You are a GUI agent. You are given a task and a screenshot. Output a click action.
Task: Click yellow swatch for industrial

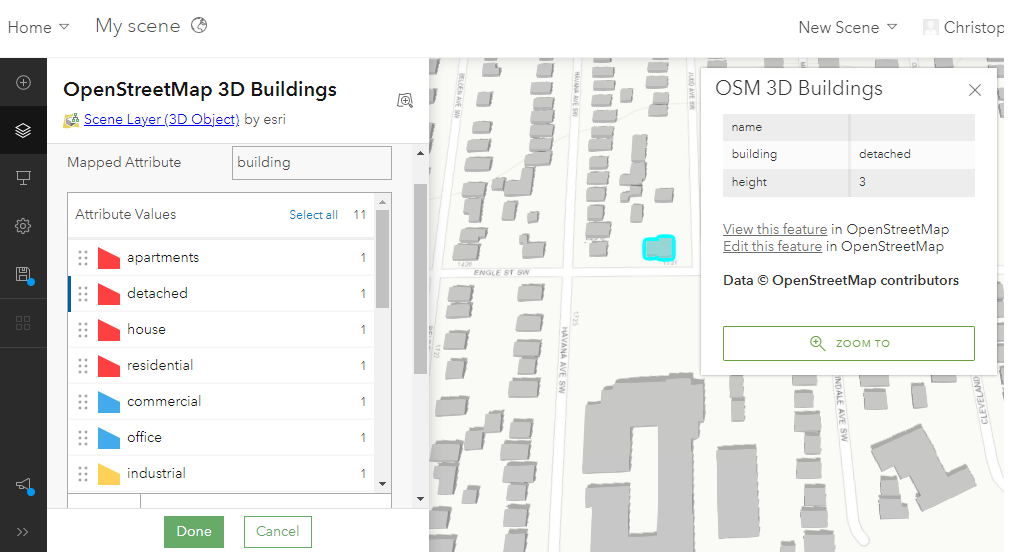click(x=109, y=474)
